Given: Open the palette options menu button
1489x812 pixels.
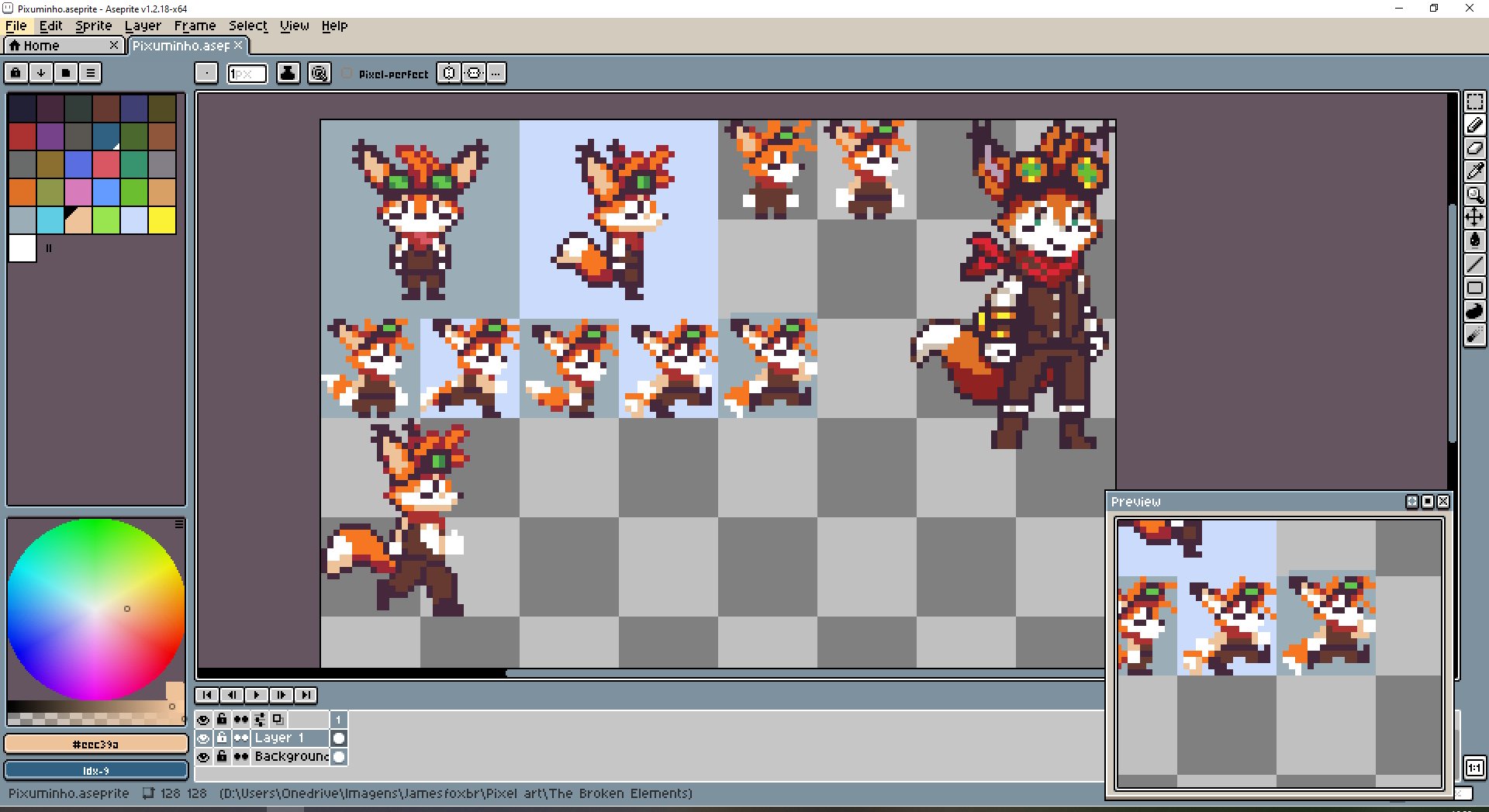Looking at the screenshot, I should coord(91,73).
